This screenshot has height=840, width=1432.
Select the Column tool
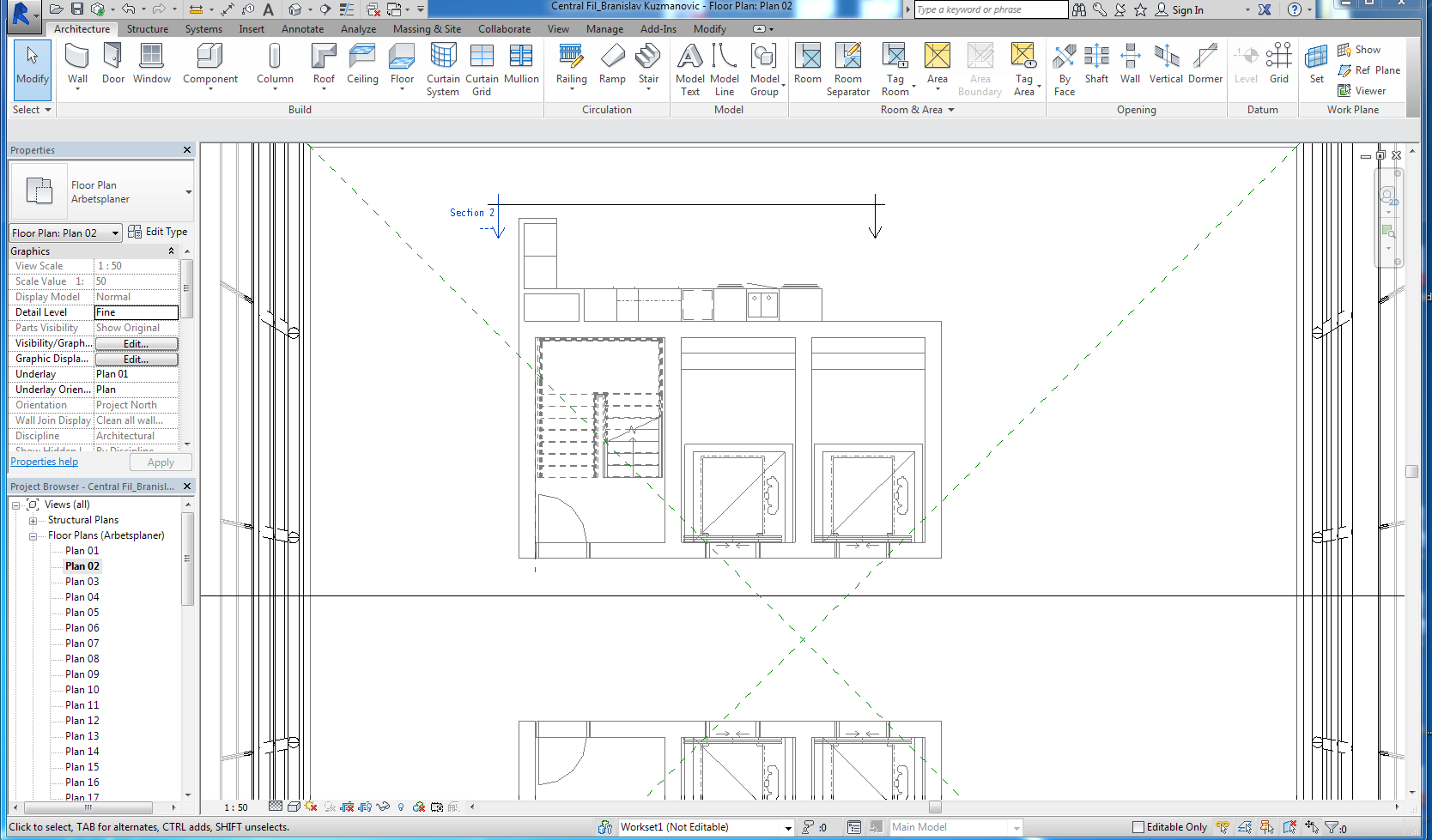point(275,67)
